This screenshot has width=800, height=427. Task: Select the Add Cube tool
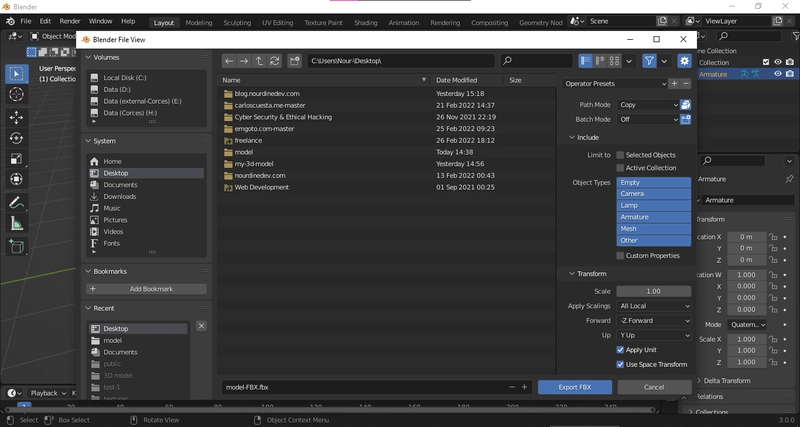coord(16,247)
